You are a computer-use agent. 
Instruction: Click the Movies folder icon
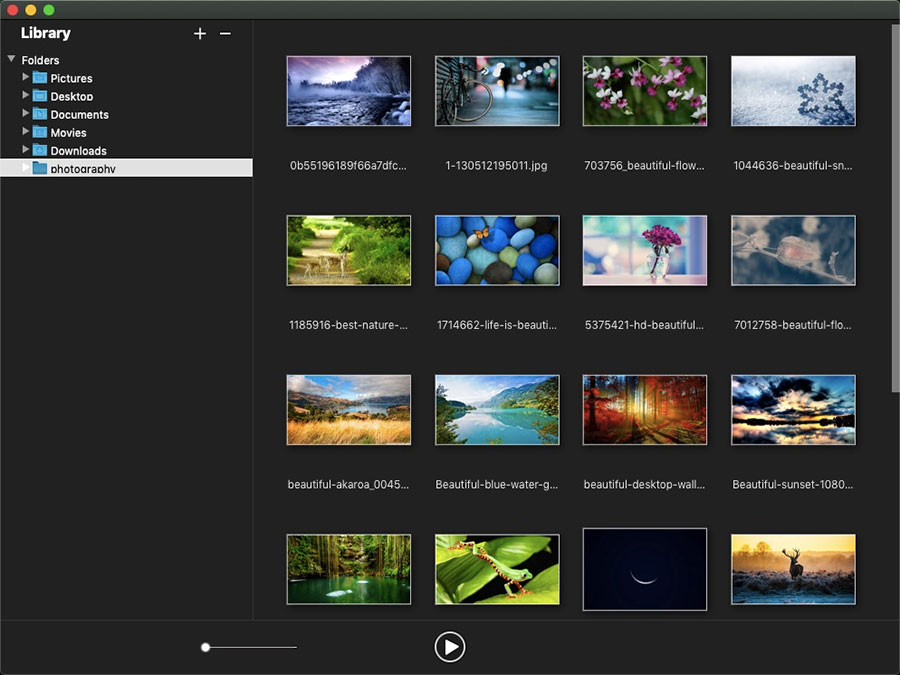click(x=40, y=132)
